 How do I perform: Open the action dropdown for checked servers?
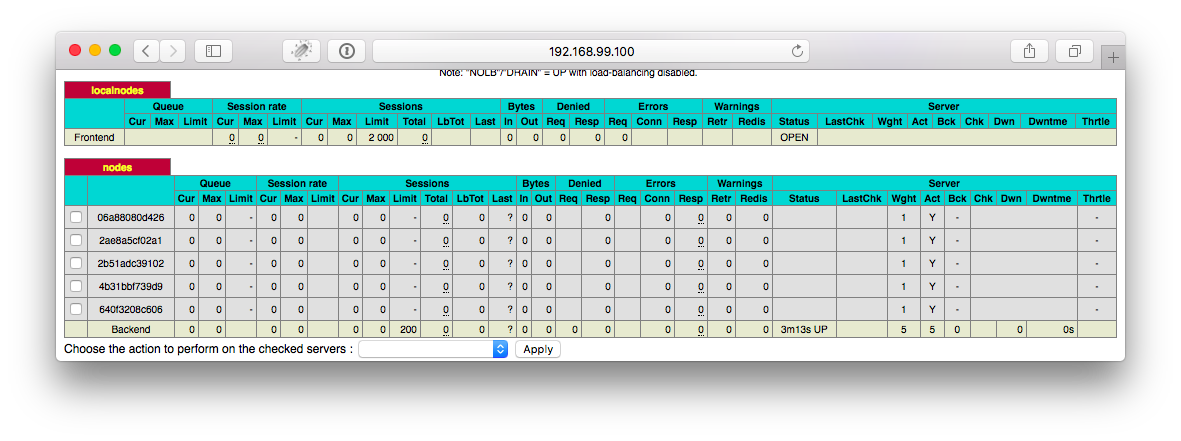coord(433,349)
